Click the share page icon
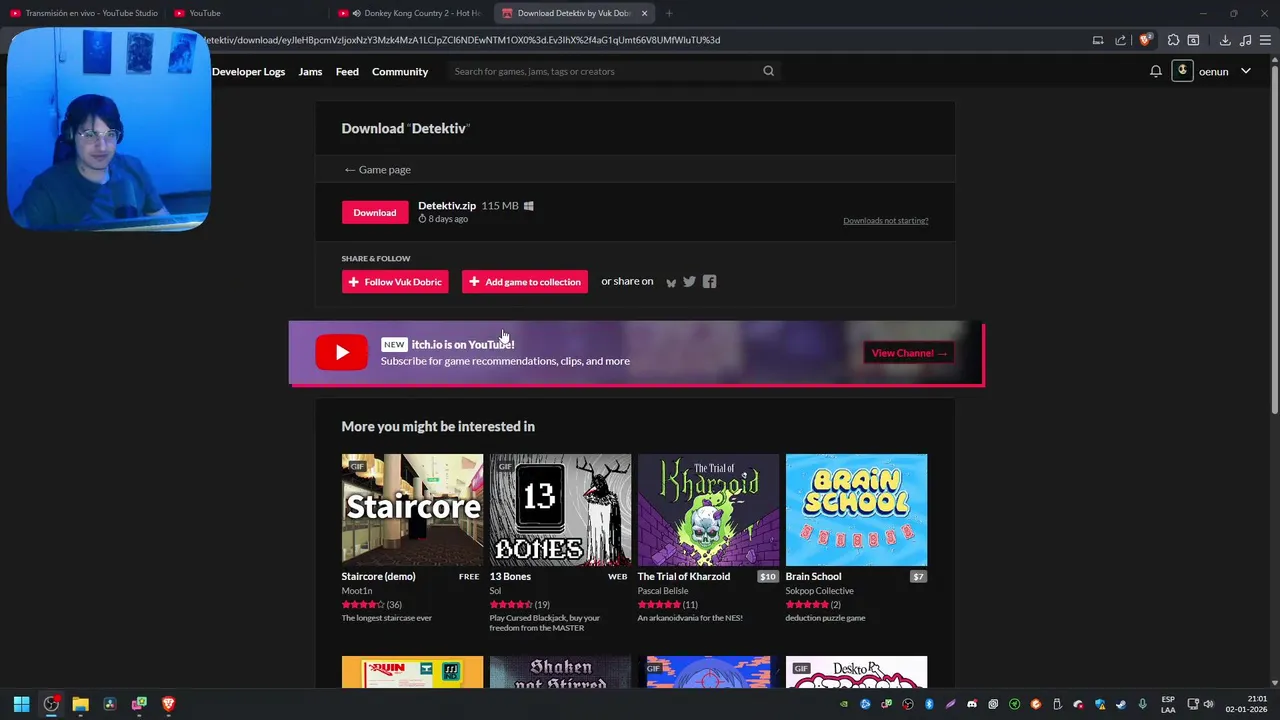Image resolution: width=1280 pixels, height=720 pixels. pos(1120,40)
